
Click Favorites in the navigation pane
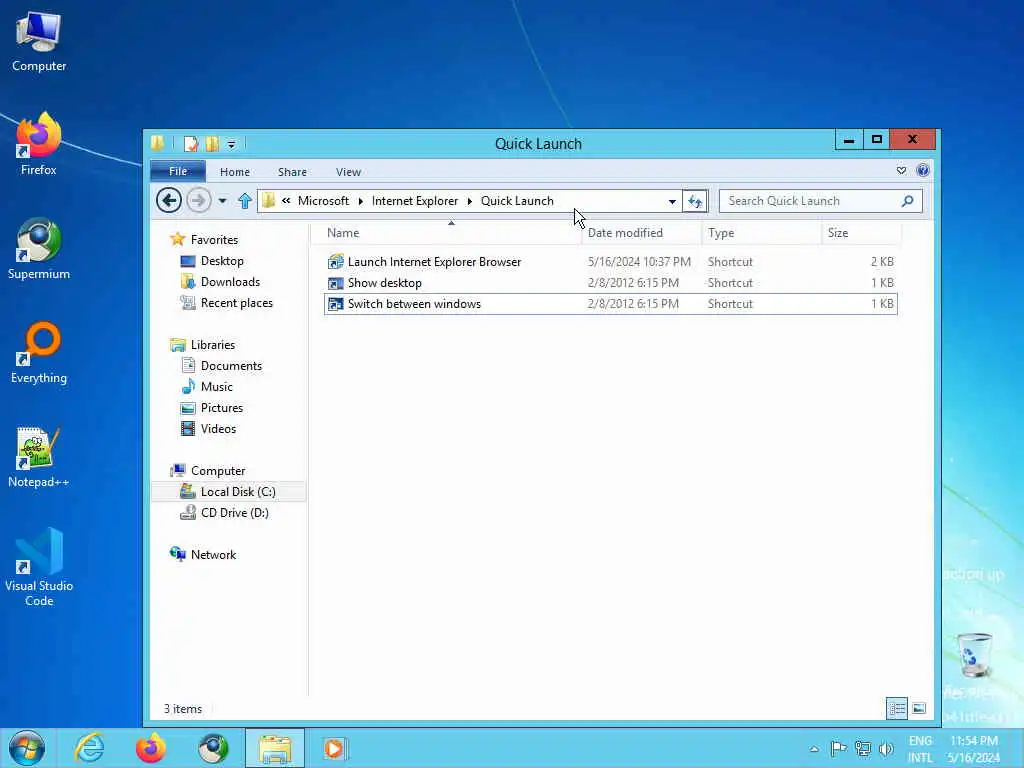point(214,240)
